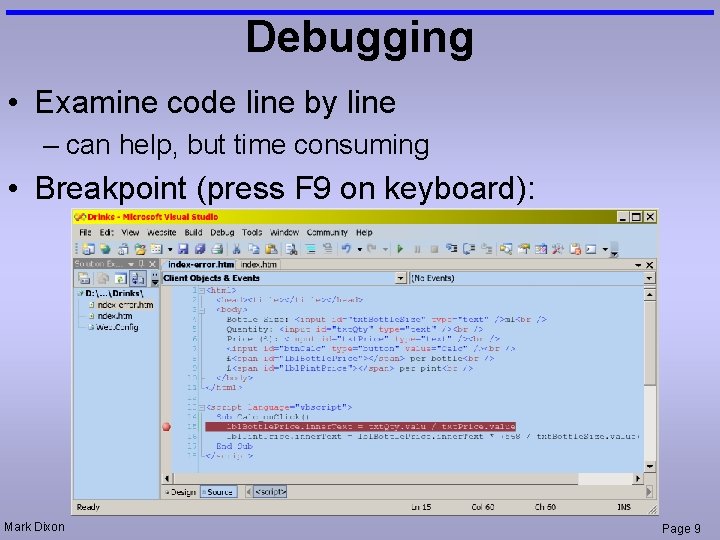The image size is (720, 540).
Task: Click the Object Browser toolbar icon
Action: (x=541, y=249)
